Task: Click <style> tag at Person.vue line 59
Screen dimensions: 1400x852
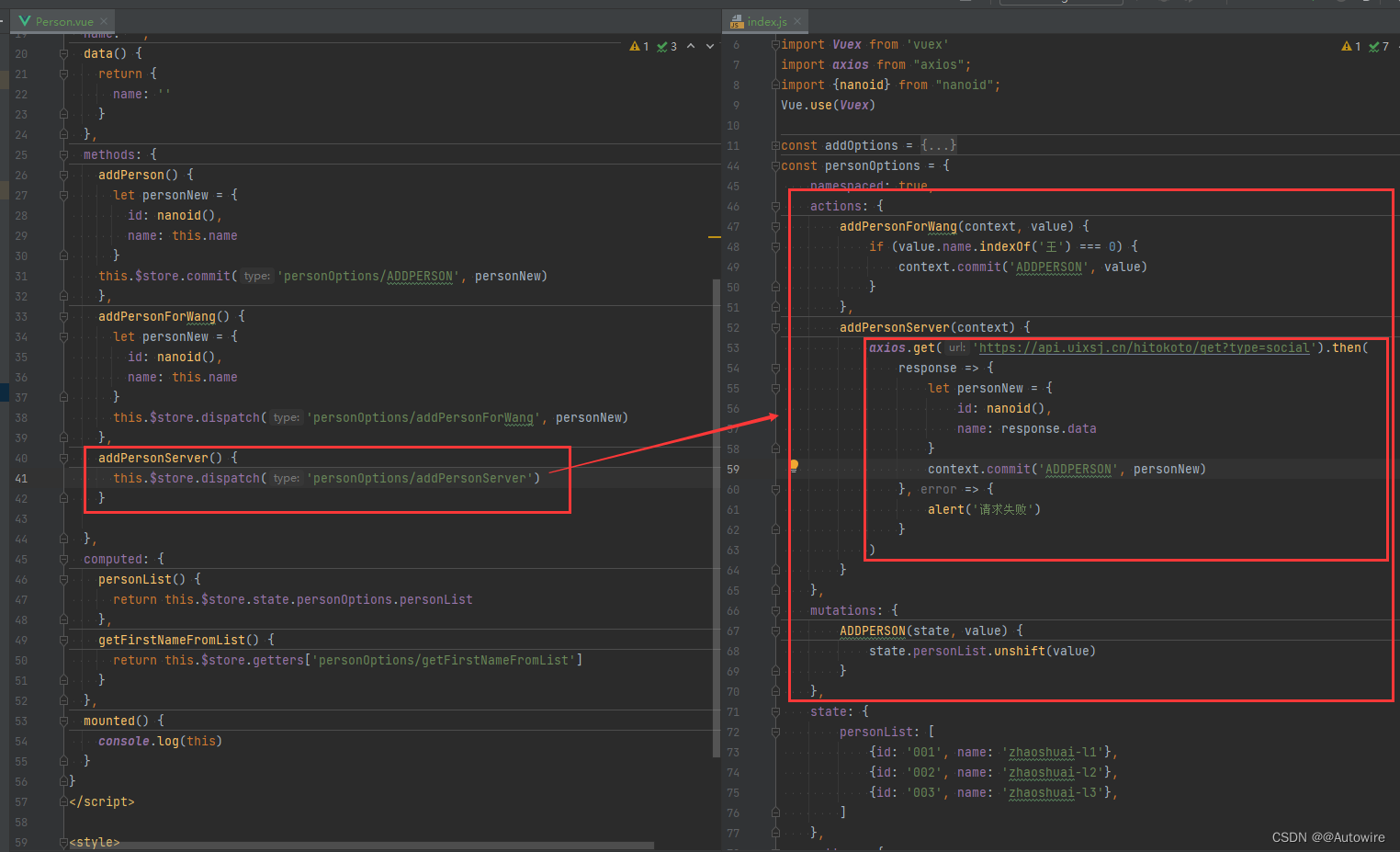Action: pyautogui.click(x=95, y=842)
